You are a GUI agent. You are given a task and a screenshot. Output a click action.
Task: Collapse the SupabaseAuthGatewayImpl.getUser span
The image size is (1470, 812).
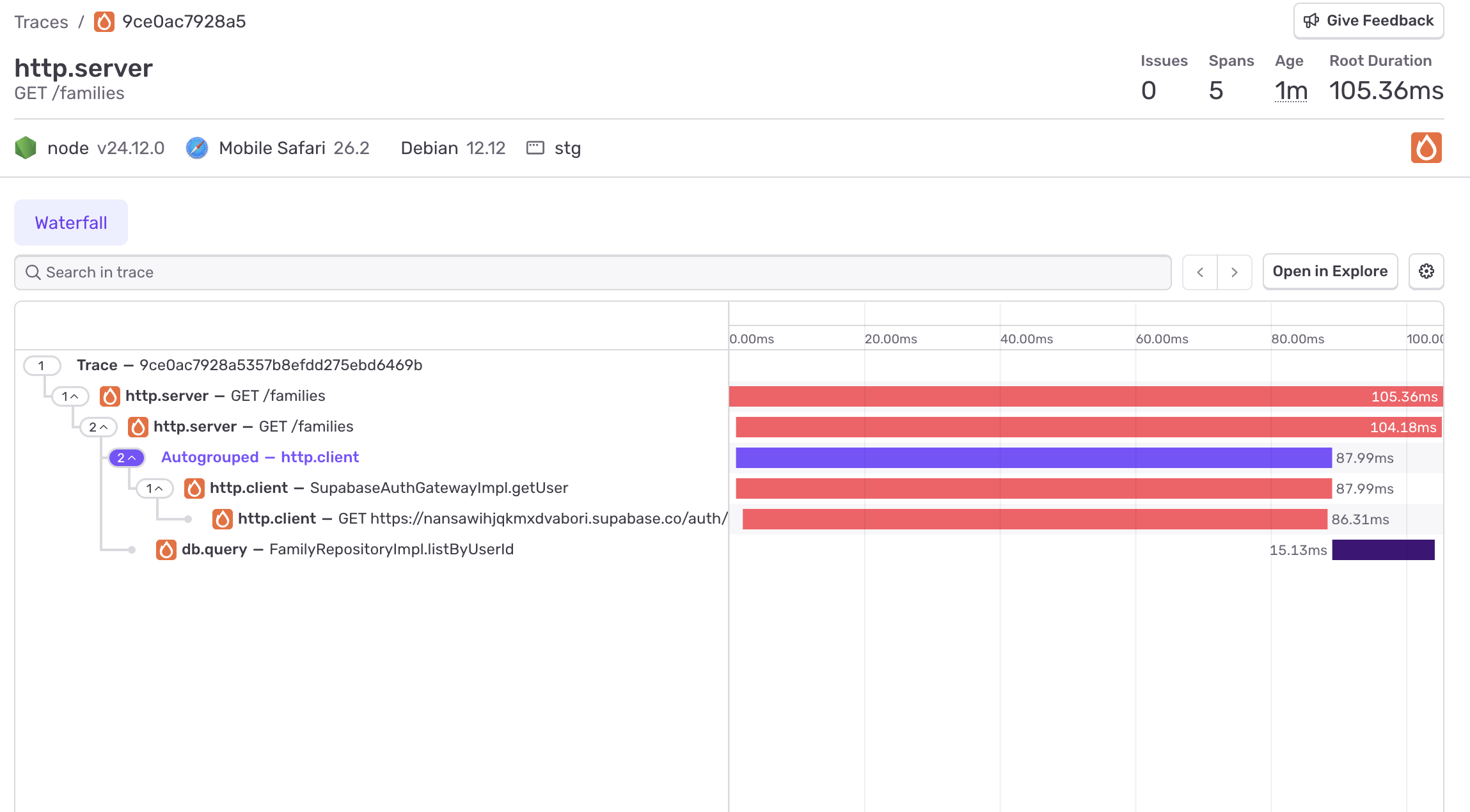pyautogui.click(x=155, y=488)
